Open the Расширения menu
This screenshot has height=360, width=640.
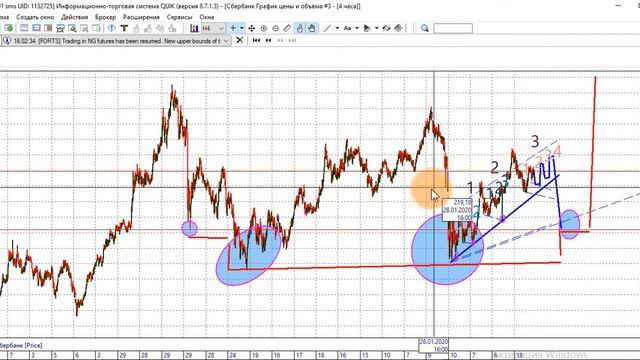pos(141,17)
